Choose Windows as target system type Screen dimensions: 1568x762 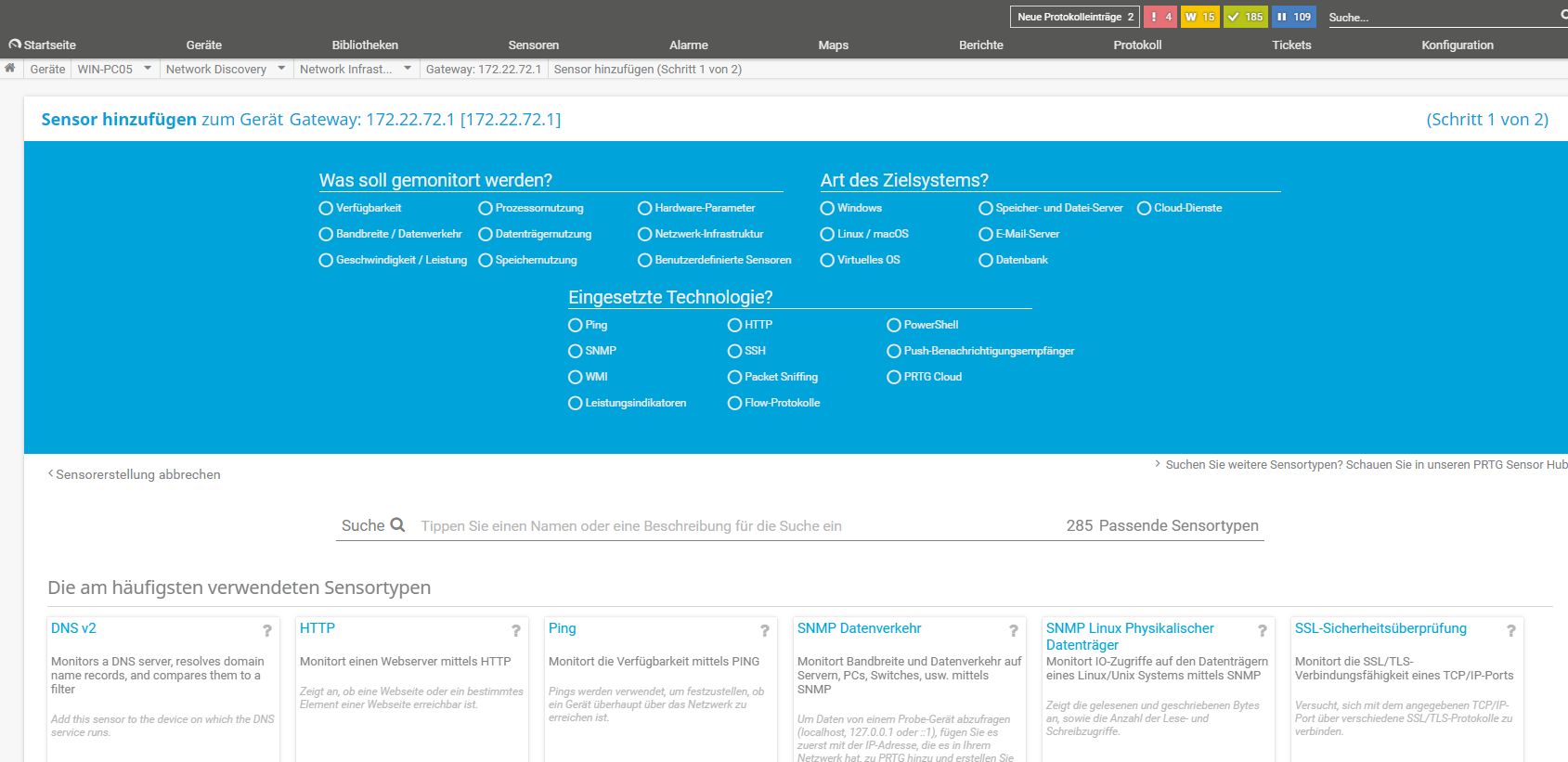(827, 209)
